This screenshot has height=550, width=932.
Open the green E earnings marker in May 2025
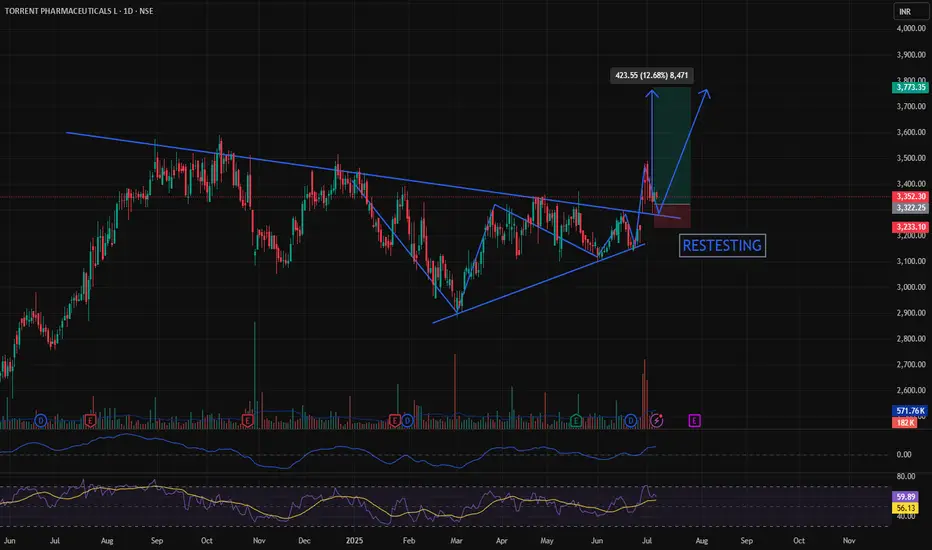(575, 421)
